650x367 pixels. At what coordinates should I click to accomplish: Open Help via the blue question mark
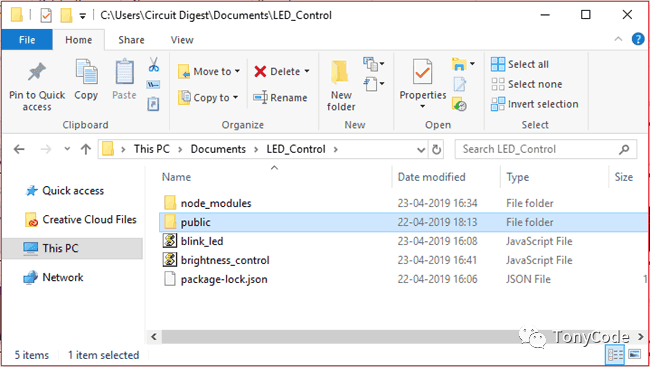(x=638, y=39)
